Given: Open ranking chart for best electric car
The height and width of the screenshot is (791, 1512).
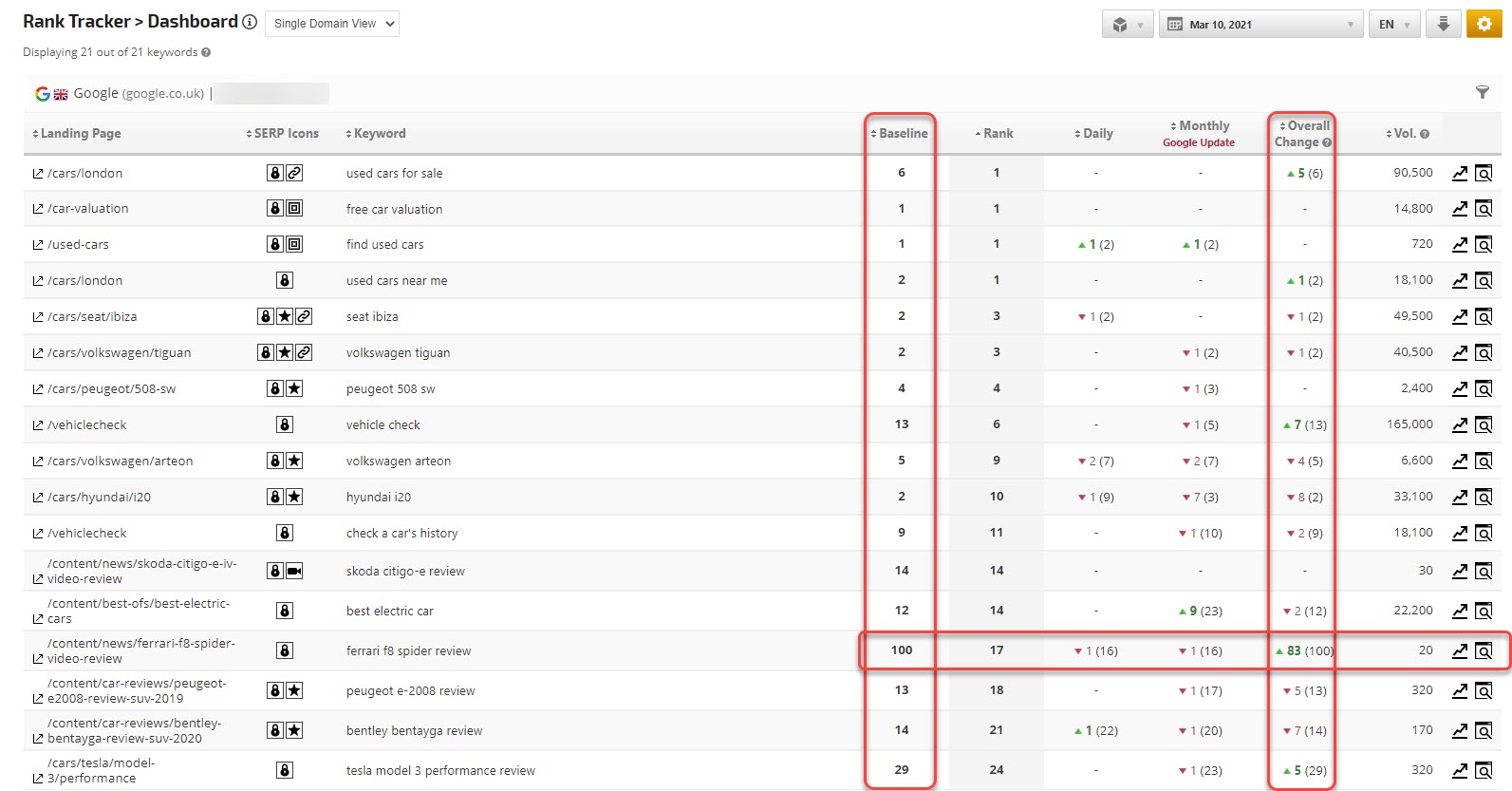Looking at the screenshot, I should [x=1460, y=611].
